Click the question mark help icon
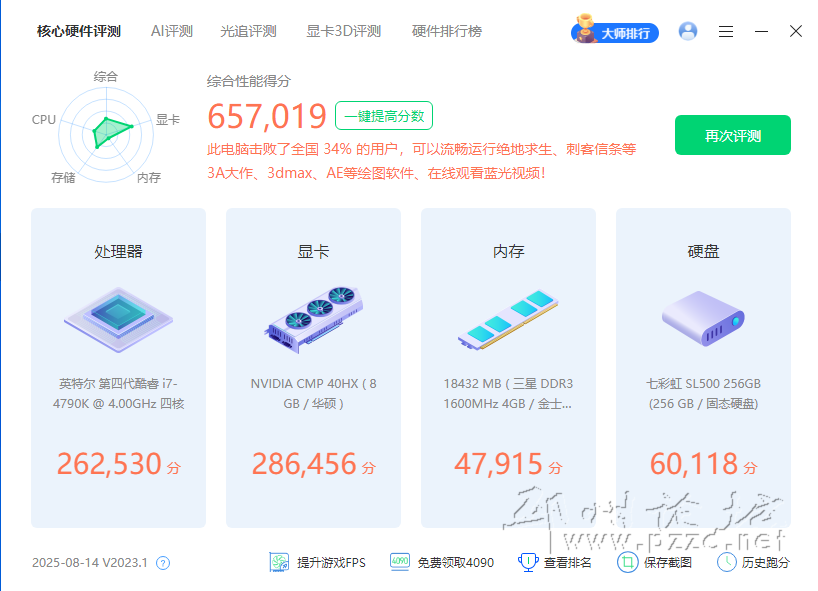Viewport: 818px width, 591px height. [x=163, y=563]
